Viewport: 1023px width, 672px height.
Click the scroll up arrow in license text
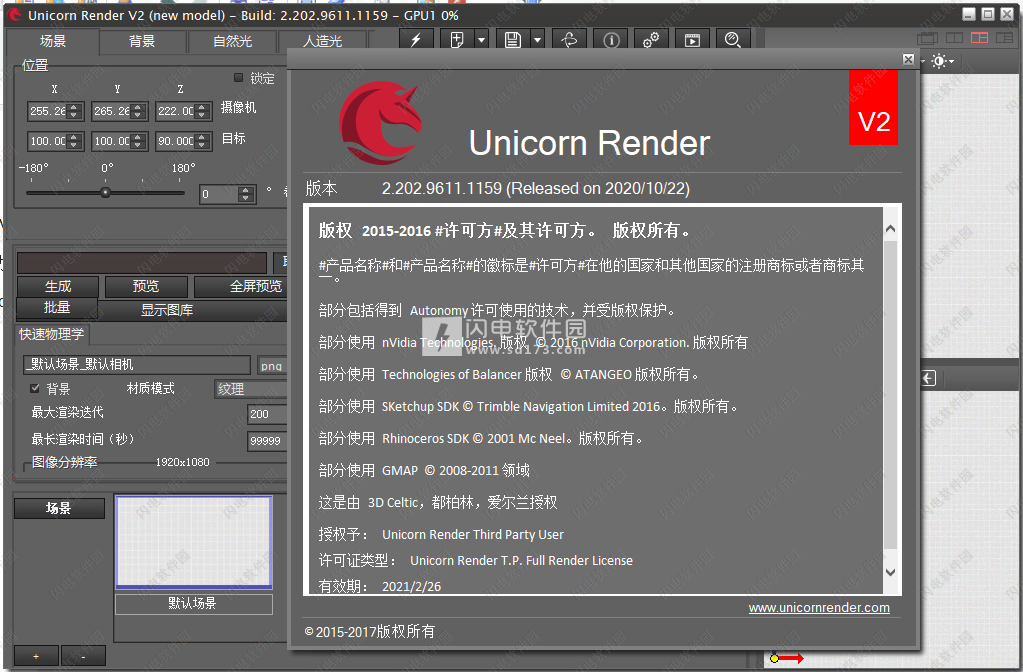[891, 228]
